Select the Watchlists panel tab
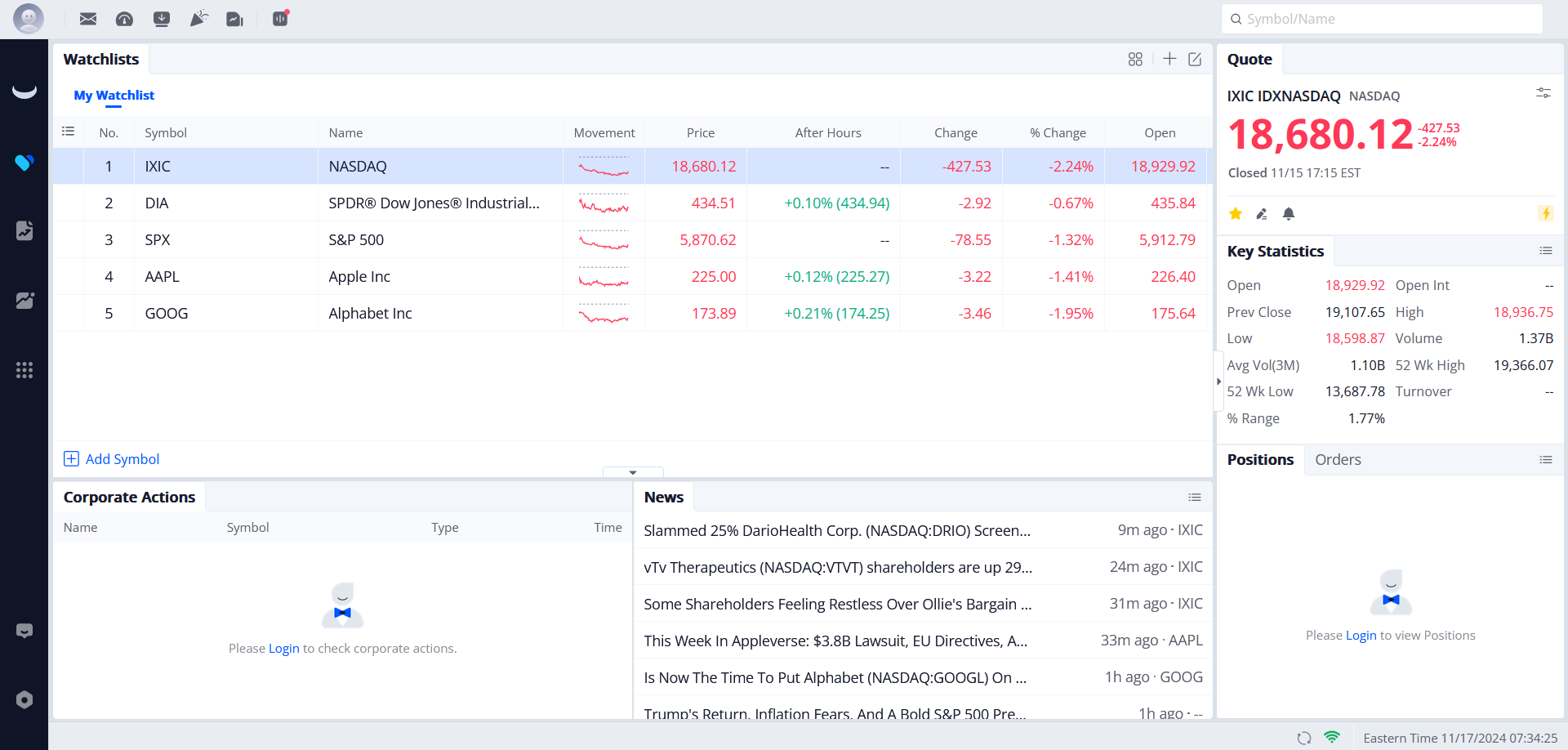Screen dimensions: 1568x750 point(101,59)
